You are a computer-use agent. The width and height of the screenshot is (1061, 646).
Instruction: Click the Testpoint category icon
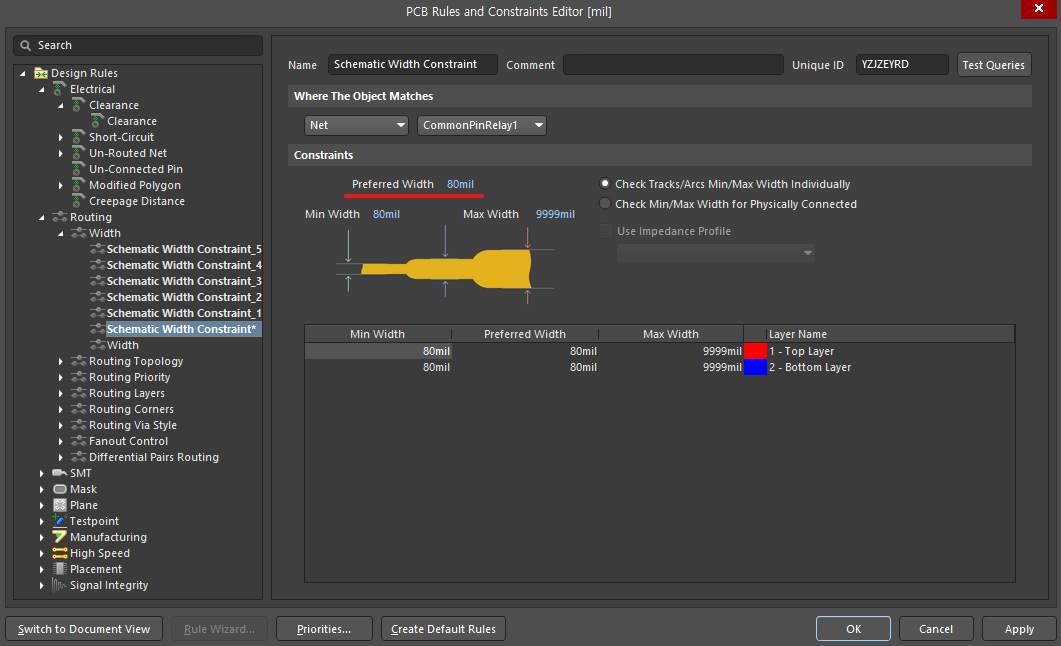pos(60,521)
